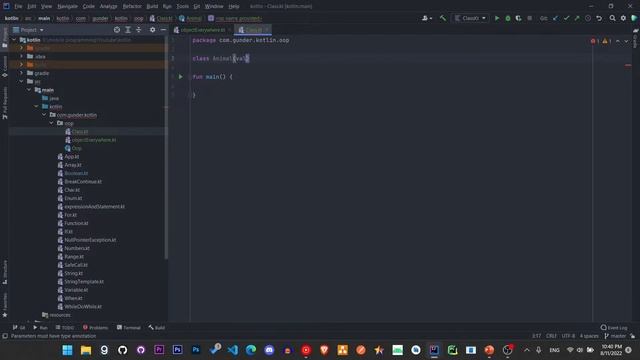Click the red error indicator in editor
The height and width of the screenshot is (360, 640).
(x=595, y=41)
